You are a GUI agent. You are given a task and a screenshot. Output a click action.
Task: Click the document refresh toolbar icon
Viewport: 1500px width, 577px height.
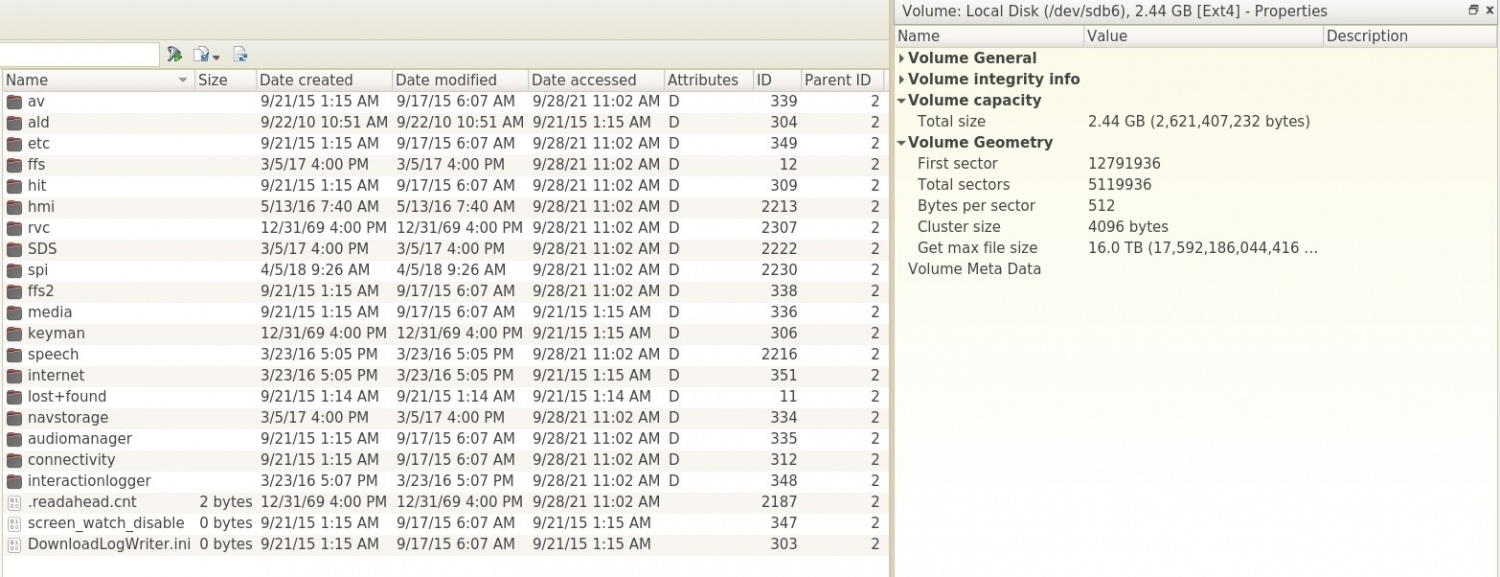(x=241, y=55)
